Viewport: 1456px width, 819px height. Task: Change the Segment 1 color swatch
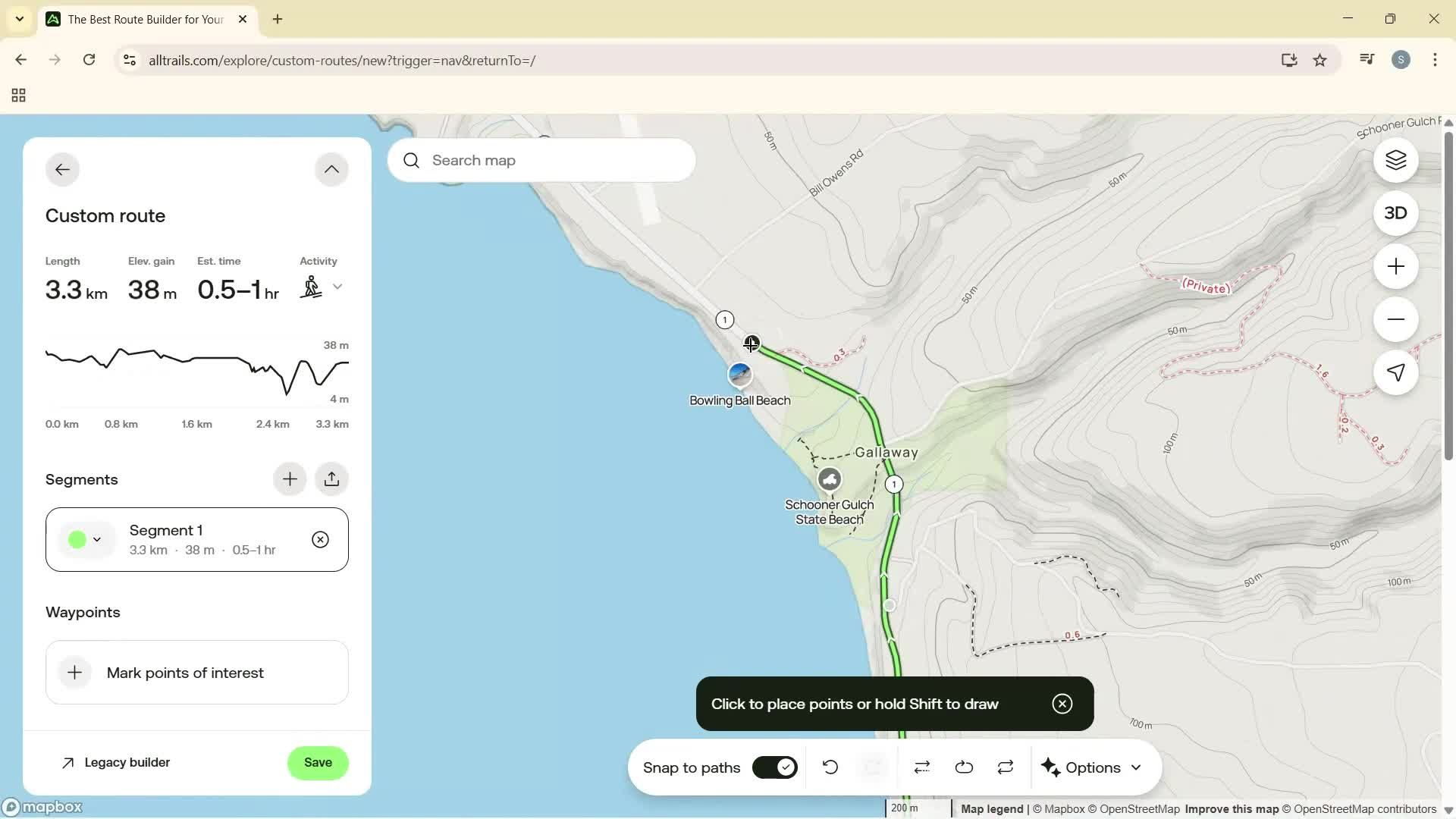click(x=78, y=539)
